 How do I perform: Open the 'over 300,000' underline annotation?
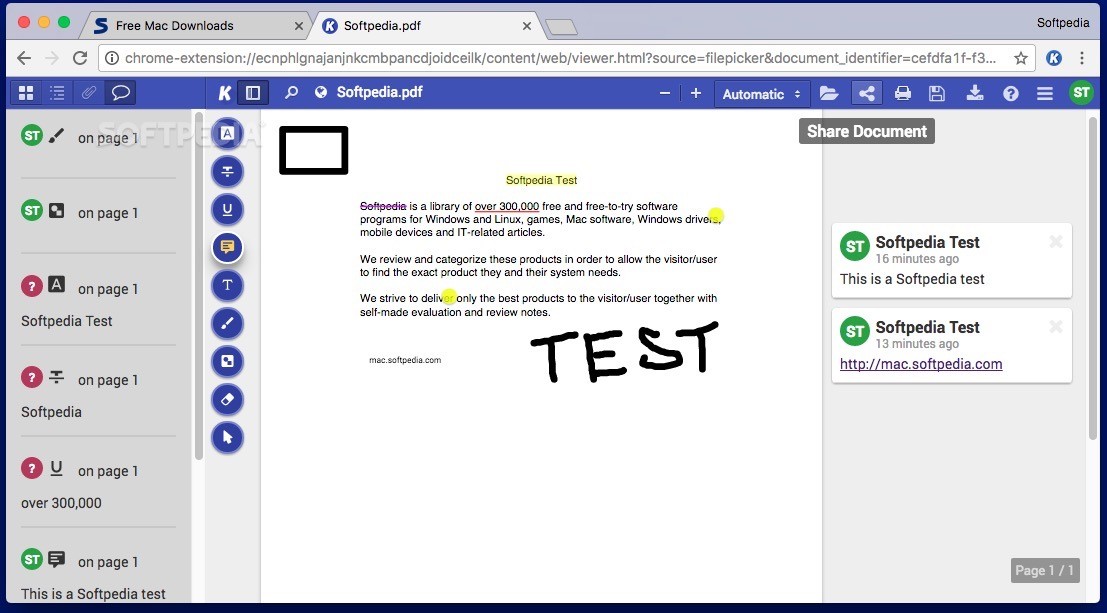click(98, 484)
